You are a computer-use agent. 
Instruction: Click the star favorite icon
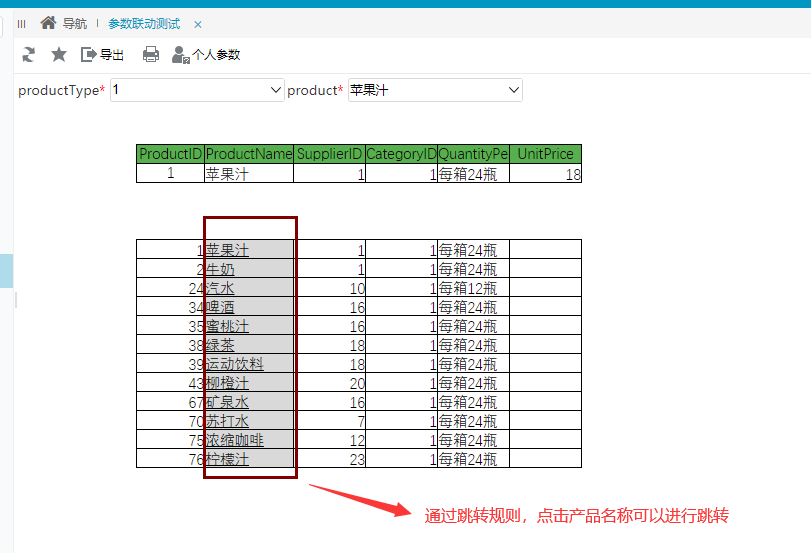59,54
